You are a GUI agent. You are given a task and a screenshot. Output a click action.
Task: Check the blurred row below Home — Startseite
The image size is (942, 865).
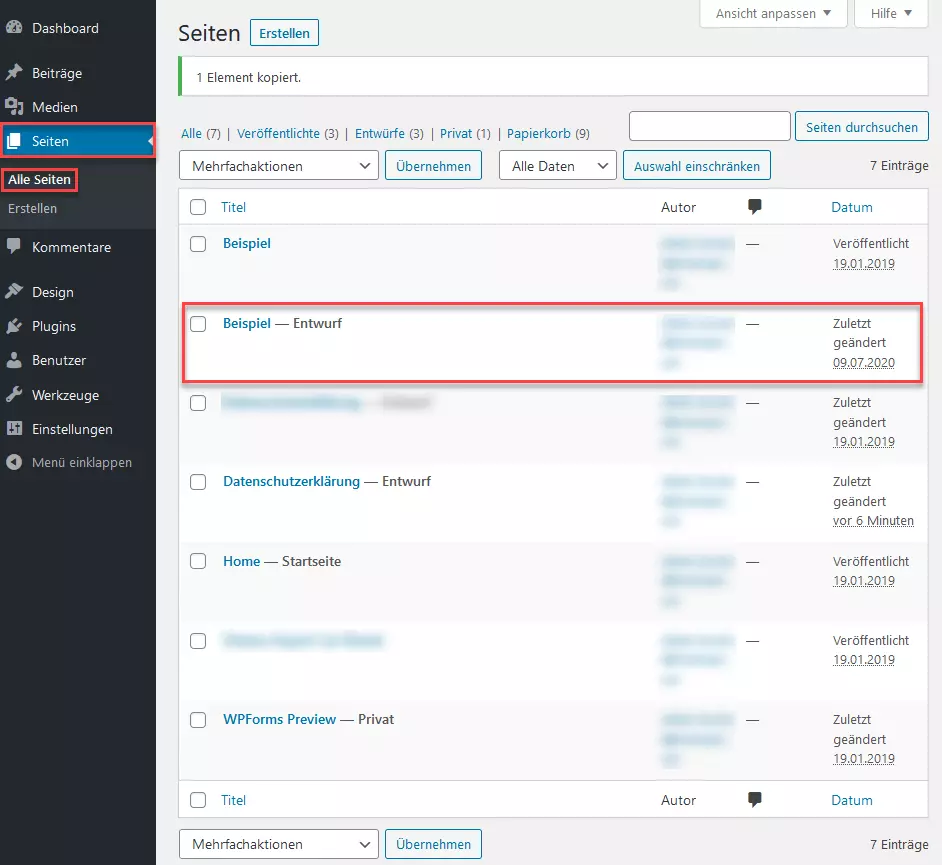tap(198, 641)
